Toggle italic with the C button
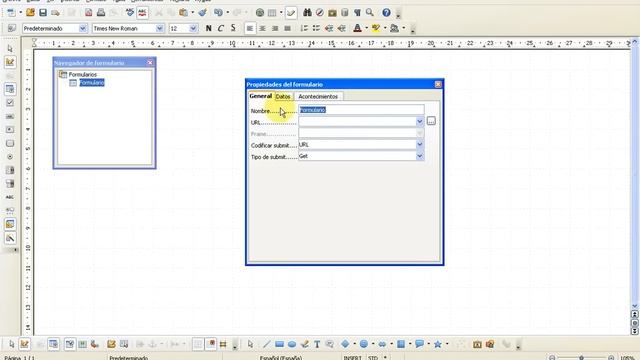Screen dimensions: 640x360 (221, 28)
